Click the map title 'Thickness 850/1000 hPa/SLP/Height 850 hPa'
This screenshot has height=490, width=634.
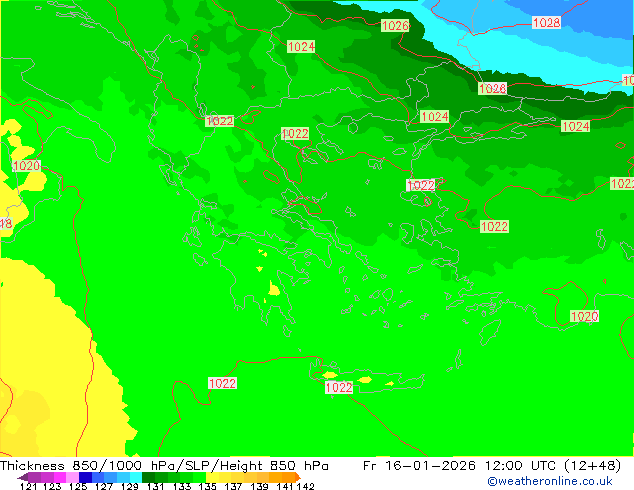[164, 466]
